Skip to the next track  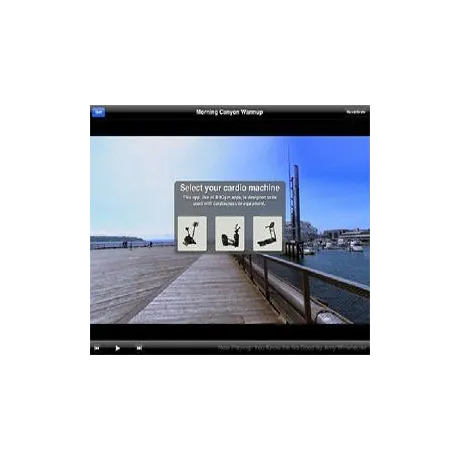coord(139,348)
